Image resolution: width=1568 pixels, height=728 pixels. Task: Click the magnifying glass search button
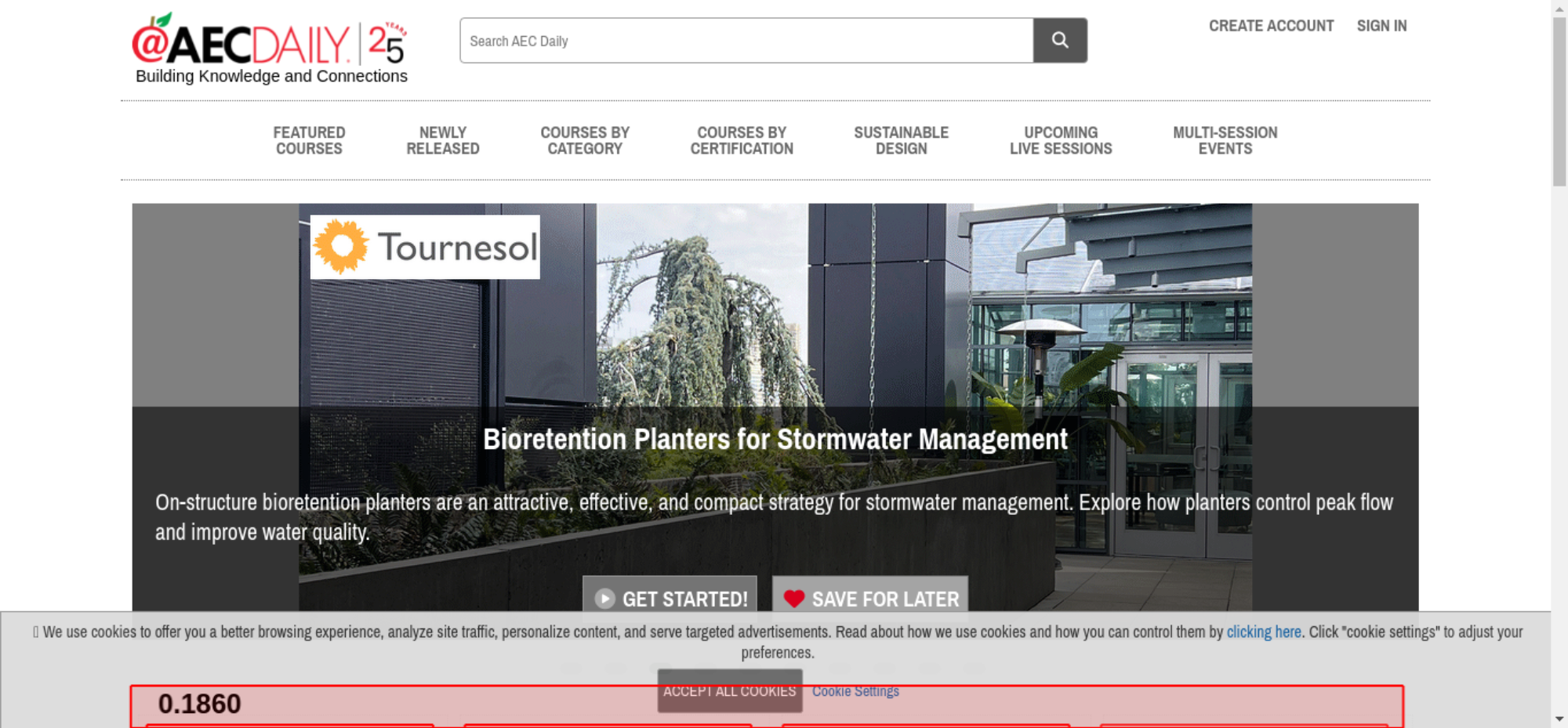(1059, 41)
